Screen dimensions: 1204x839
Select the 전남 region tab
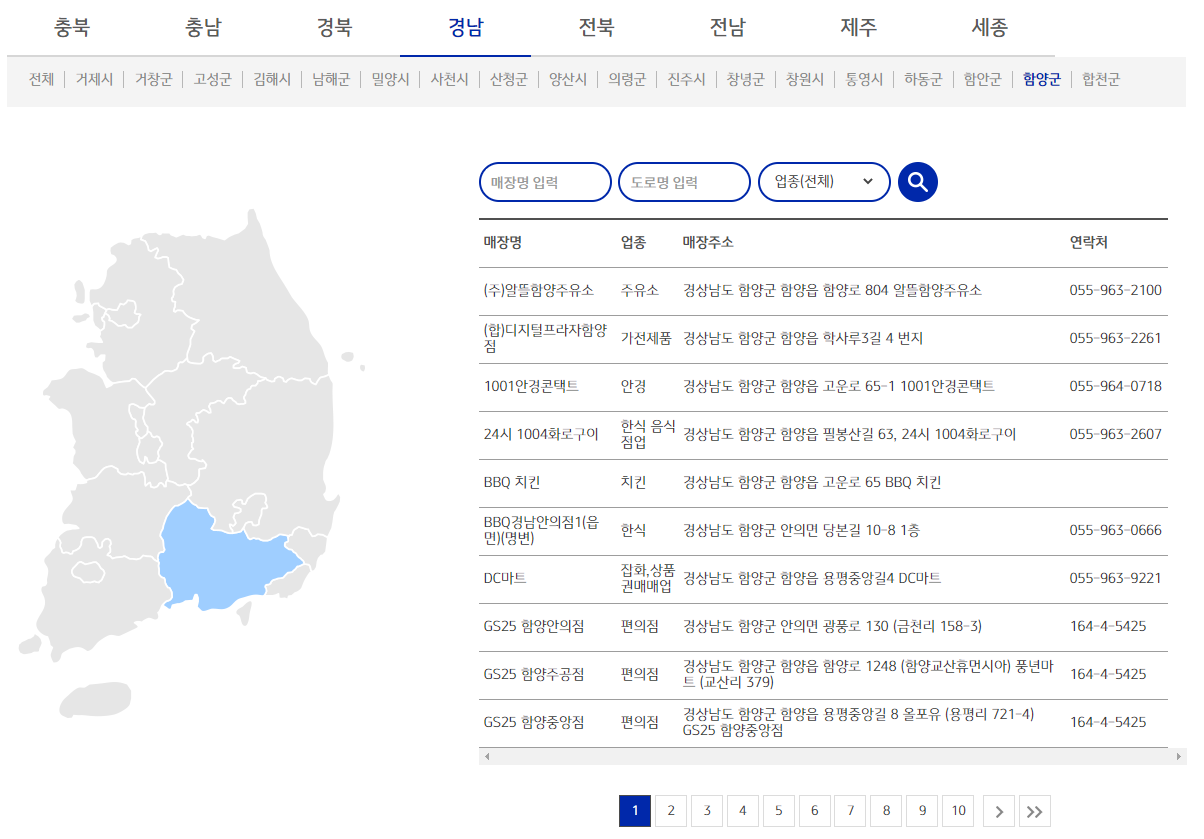[x=727, y=28]
